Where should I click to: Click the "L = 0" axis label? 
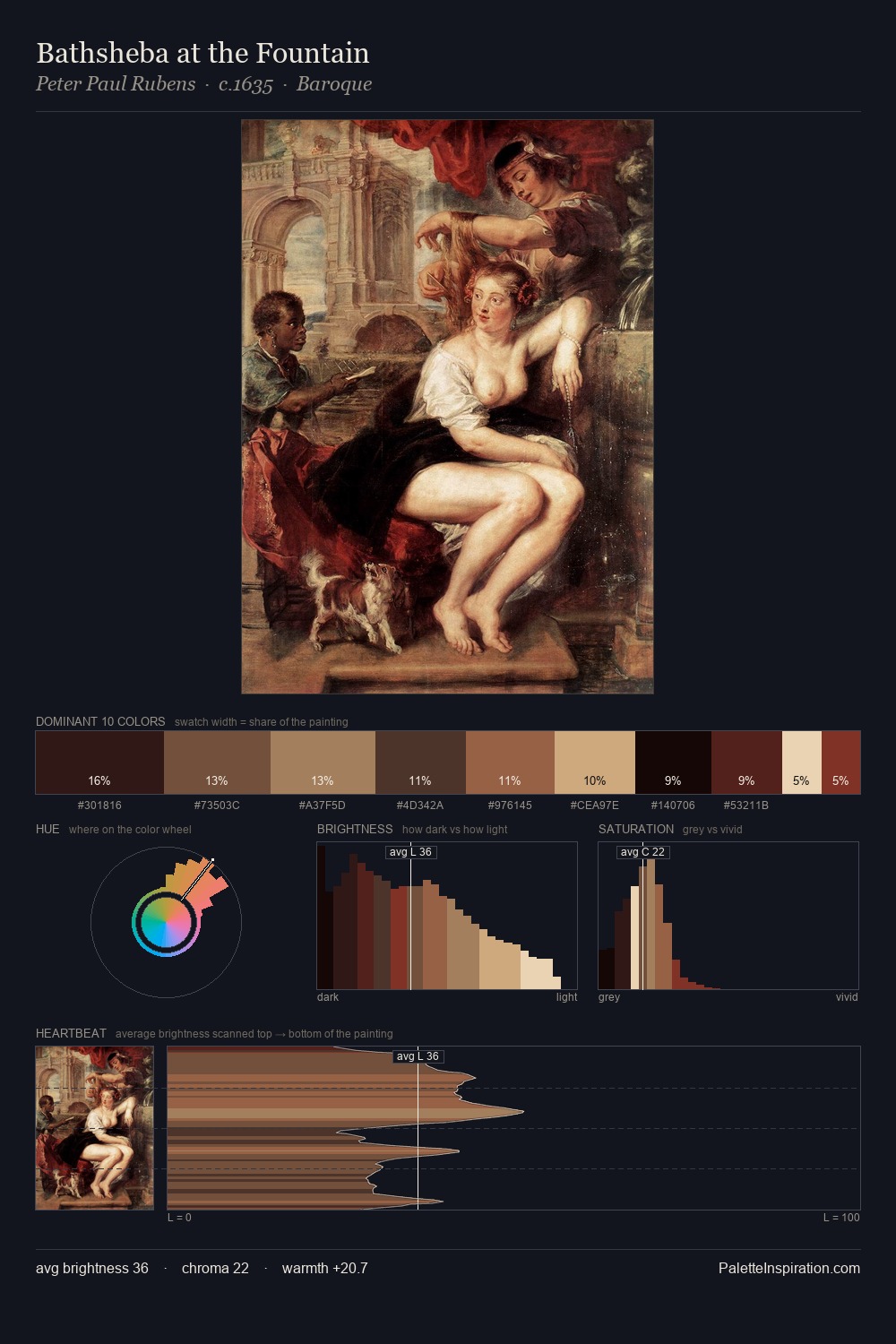(x=179, y=1217)
